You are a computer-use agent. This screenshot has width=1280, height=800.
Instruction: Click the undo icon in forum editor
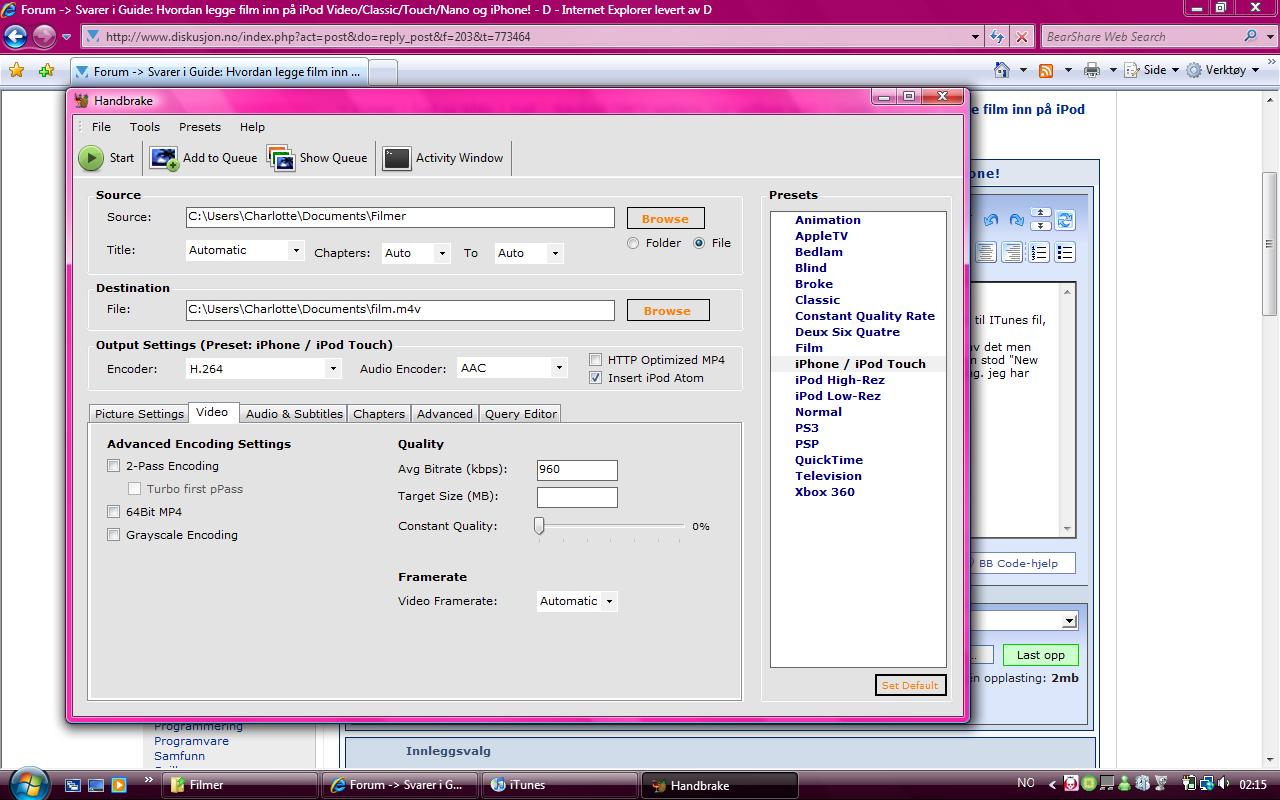990,220
